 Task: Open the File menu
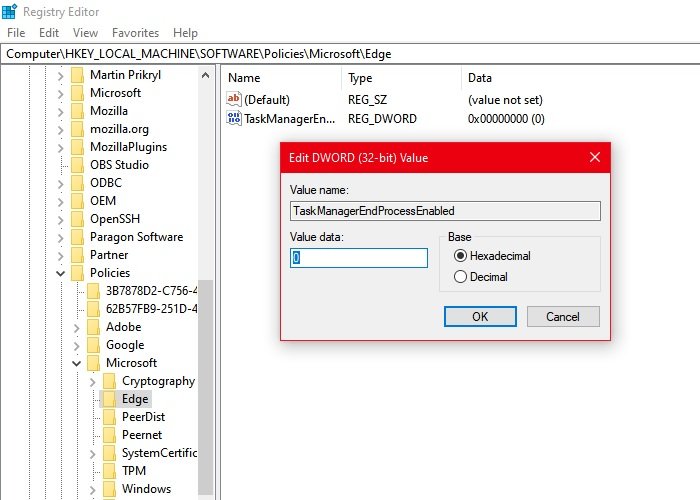pyautogui.click(x=16, y=33)
